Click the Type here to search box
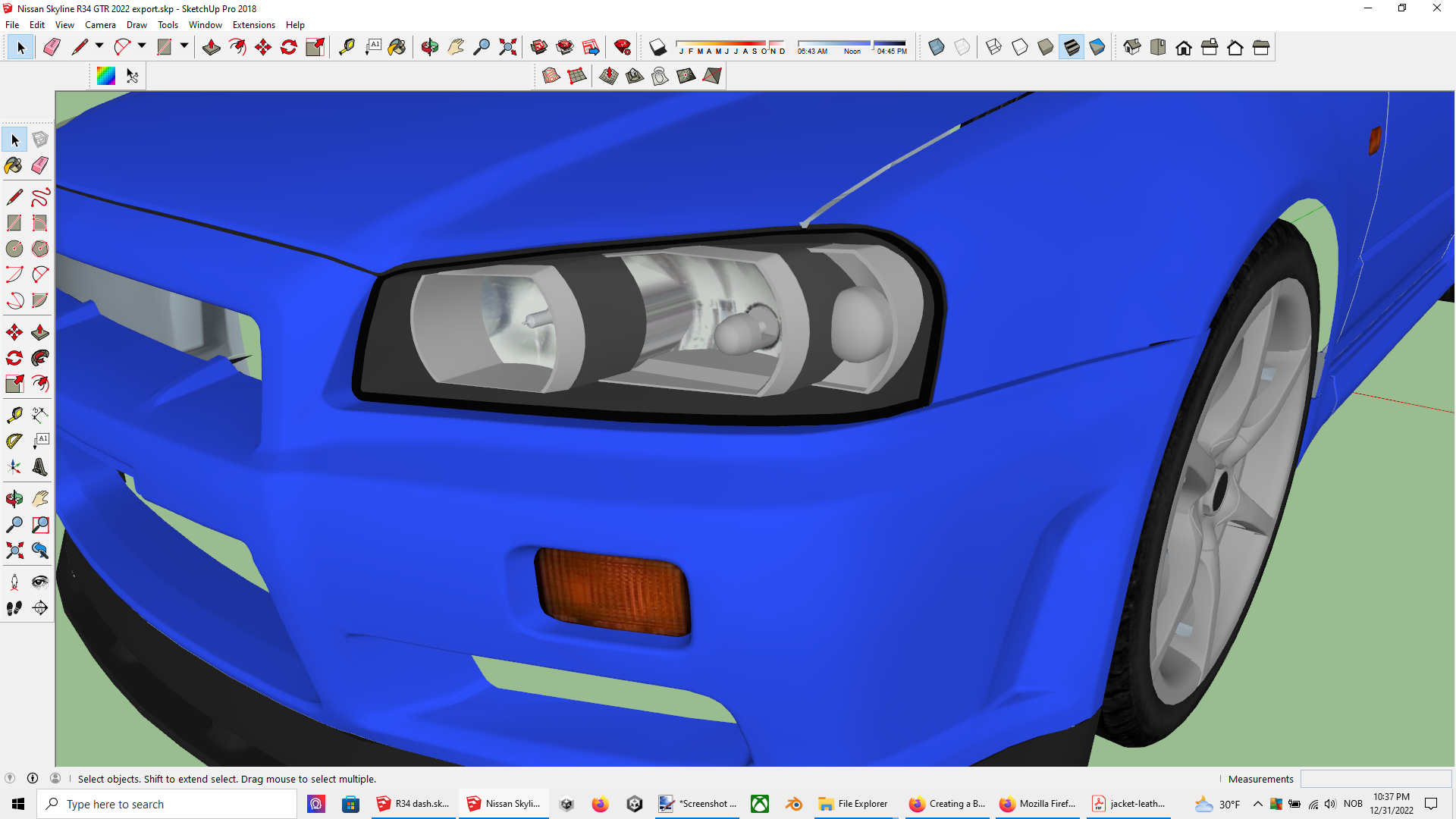This screenshot has width=1456, height=819. click(x=168, y=804)
